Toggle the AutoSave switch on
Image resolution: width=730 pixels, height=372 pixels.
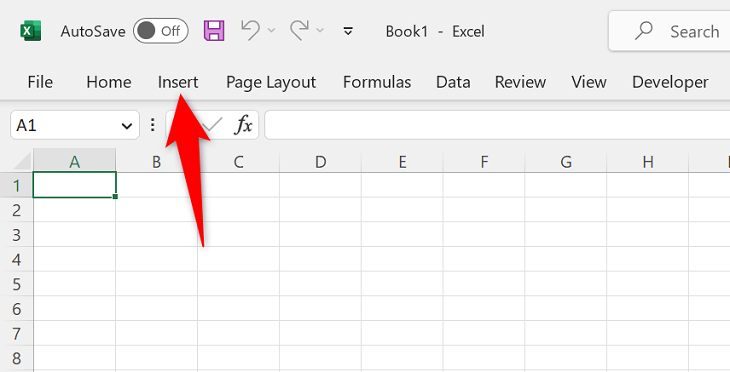pos(161,31)
